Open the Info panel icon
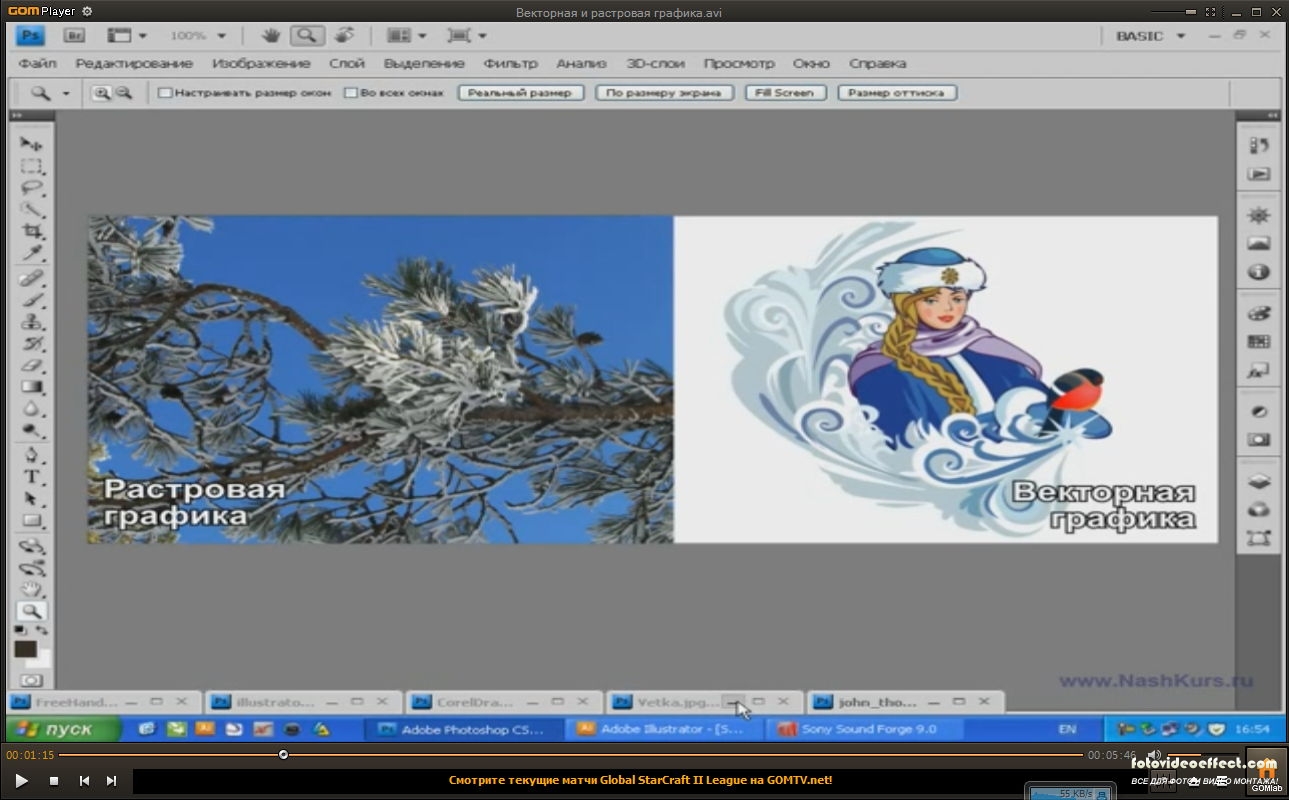This screenshot has width=1289, height=800. point(1258,272)
